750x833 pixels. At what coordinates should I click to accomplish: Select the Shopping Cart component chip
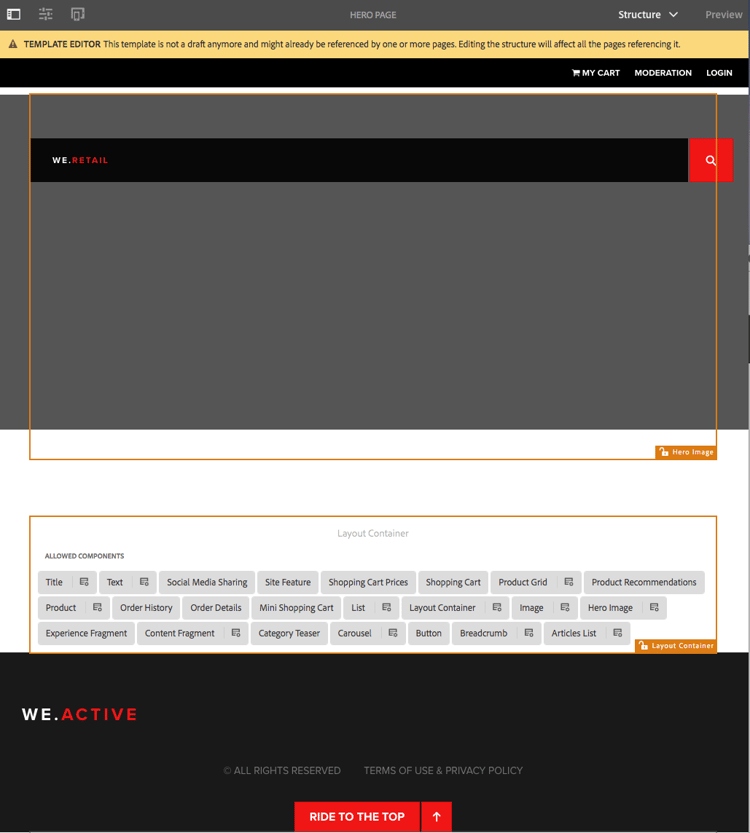coord(453,582)
